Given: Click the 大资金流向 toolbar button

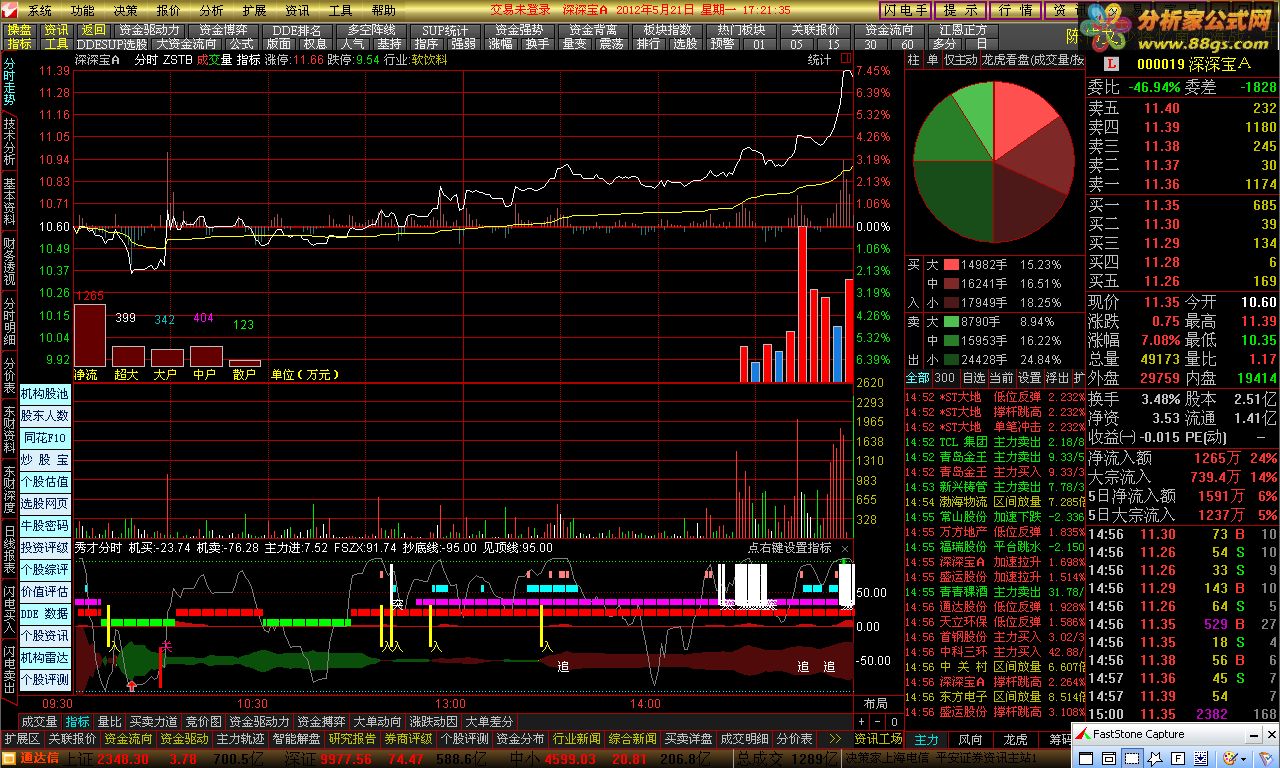Looking at the screenshot, I should pos(188,44).
